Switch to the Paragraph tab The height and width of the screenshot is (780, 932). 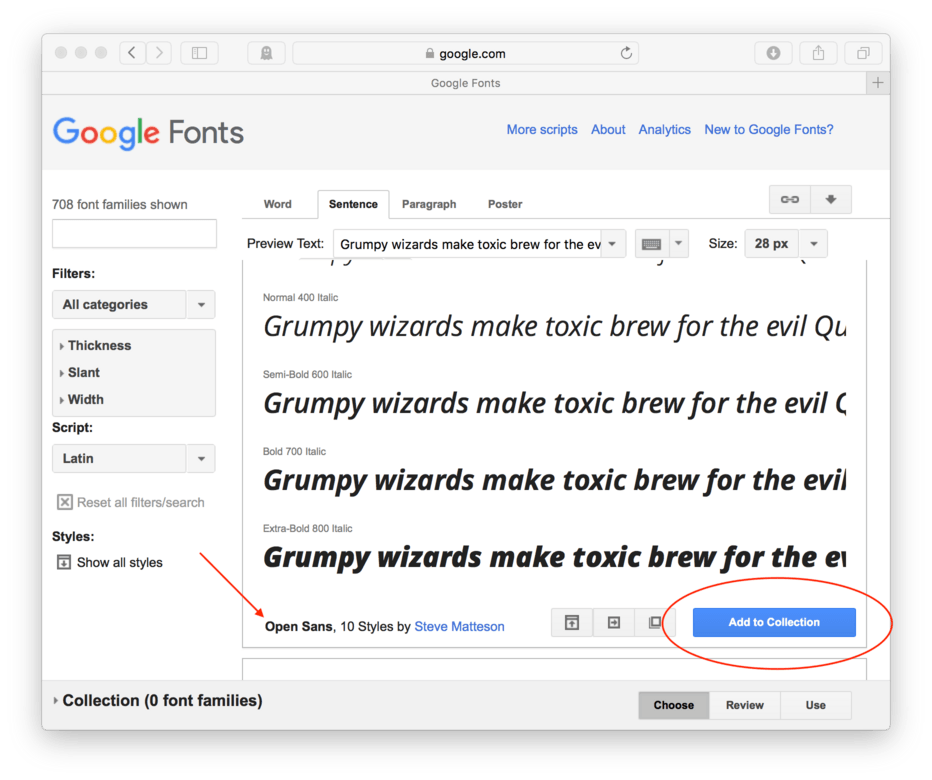point(429,204)
